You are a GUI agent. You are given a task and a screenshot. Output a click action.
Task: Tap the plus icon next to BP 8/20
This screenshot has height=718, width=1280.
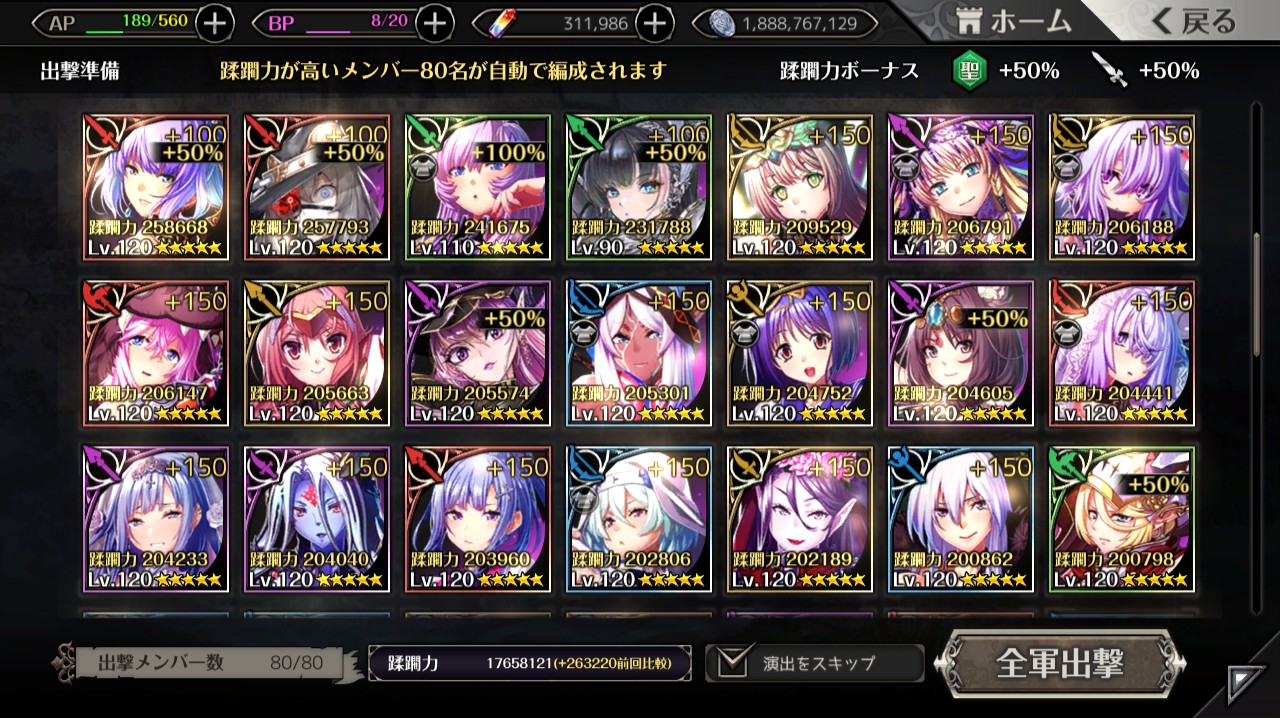point(434,23)
